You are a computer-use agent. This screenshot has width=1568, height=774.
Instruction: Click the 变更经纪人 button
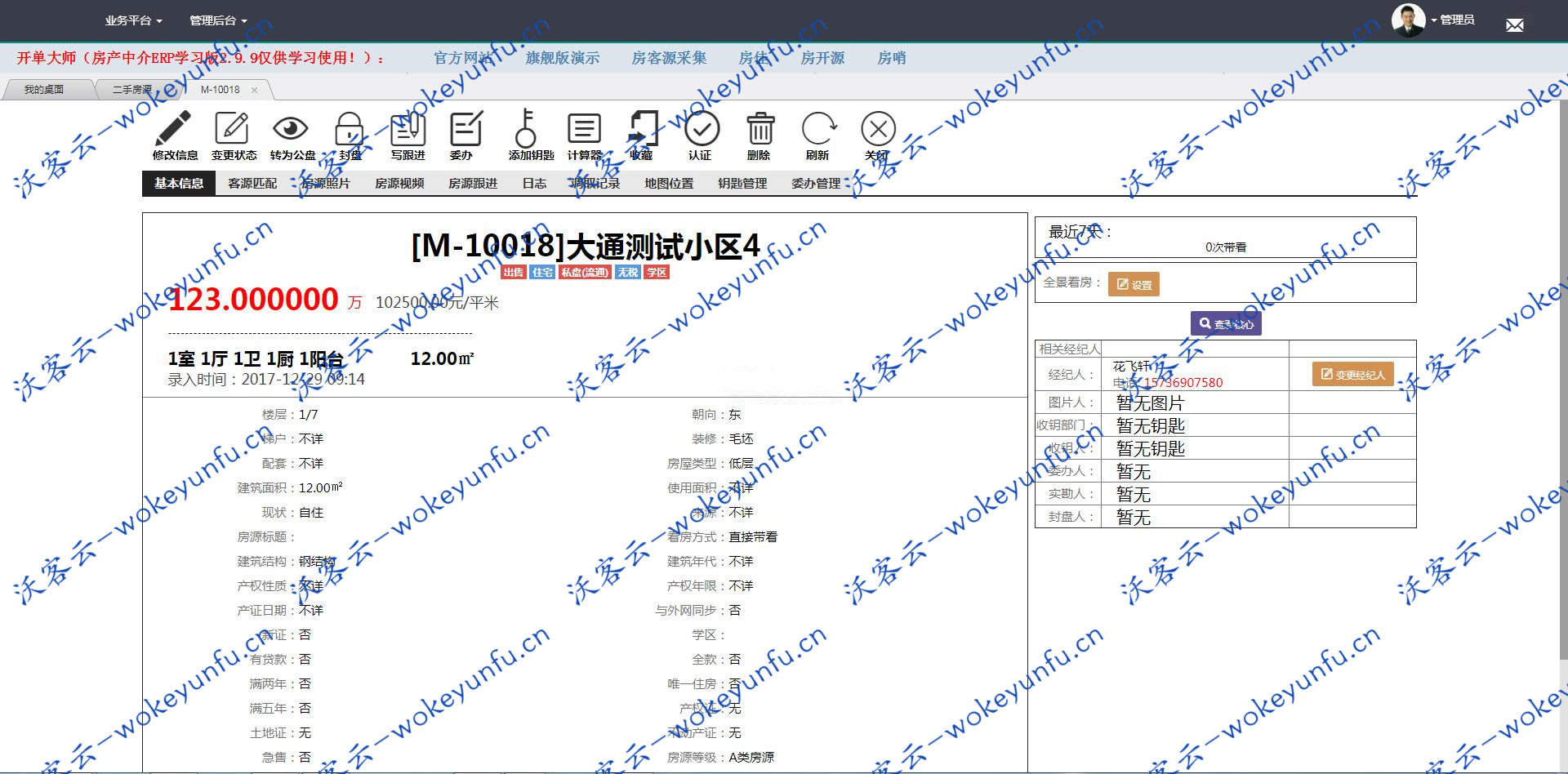(x=1352, y=374)
